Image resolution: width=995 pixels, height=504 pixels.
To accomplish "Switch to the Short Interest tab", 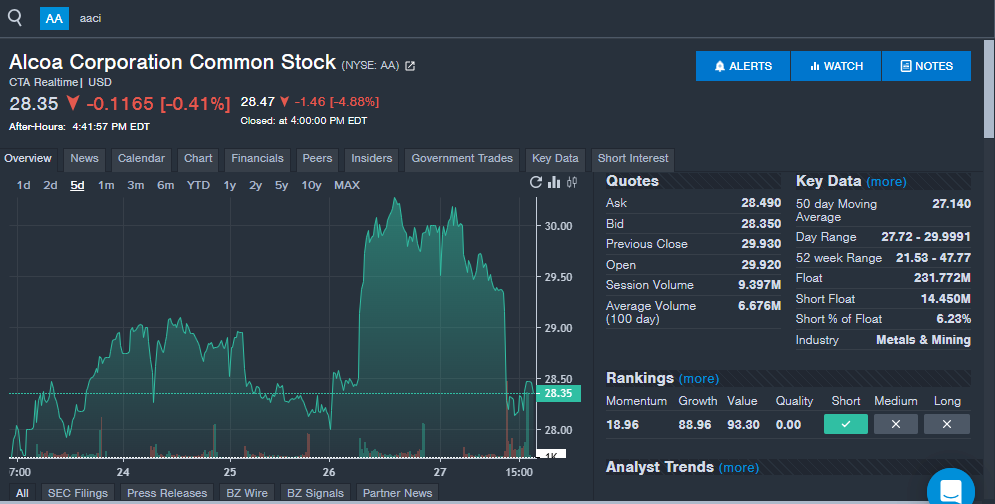I will click(x=633, y=159).
